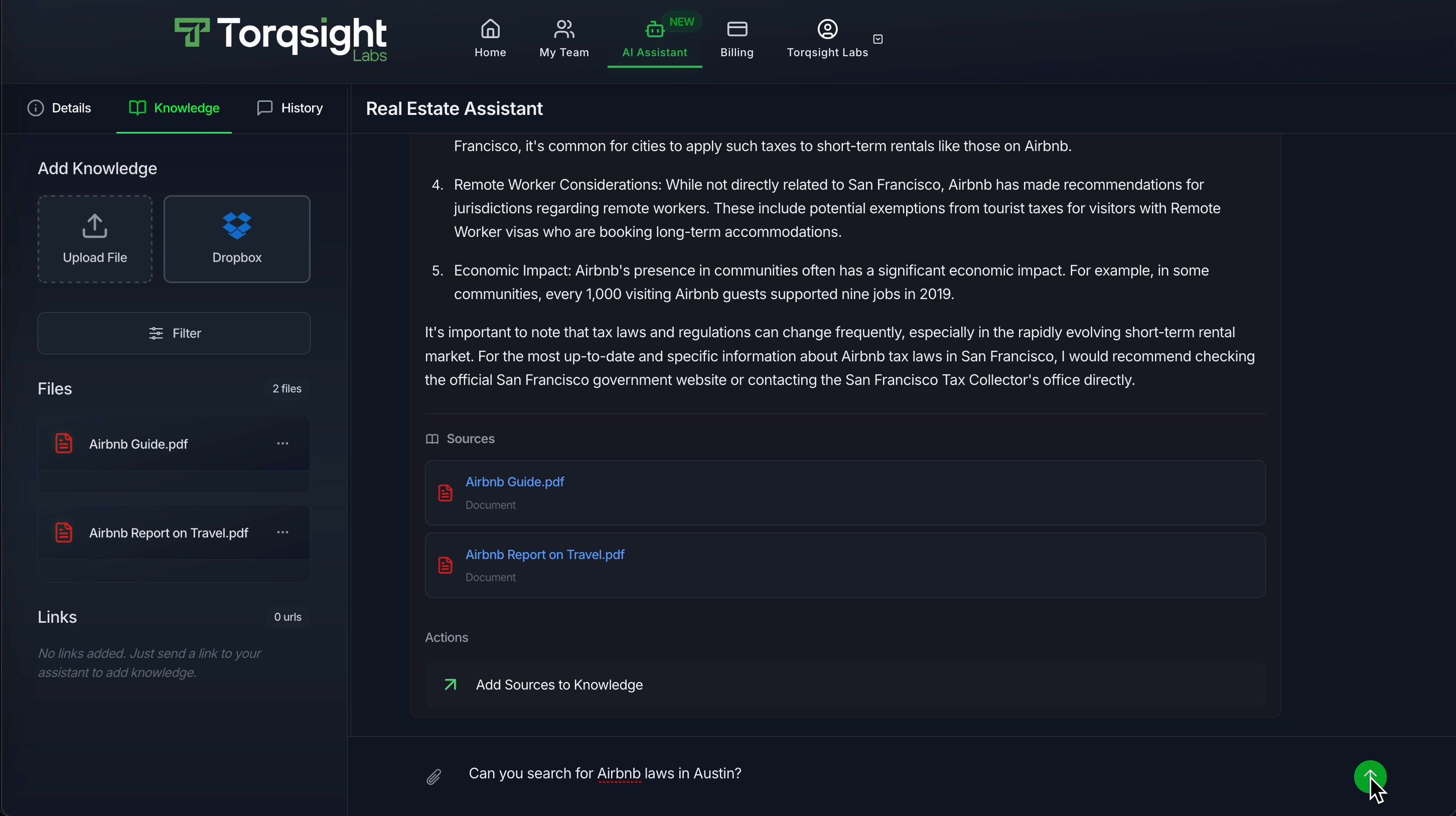Switch to the History tab
1456x816 pixels.
point(301,107)
